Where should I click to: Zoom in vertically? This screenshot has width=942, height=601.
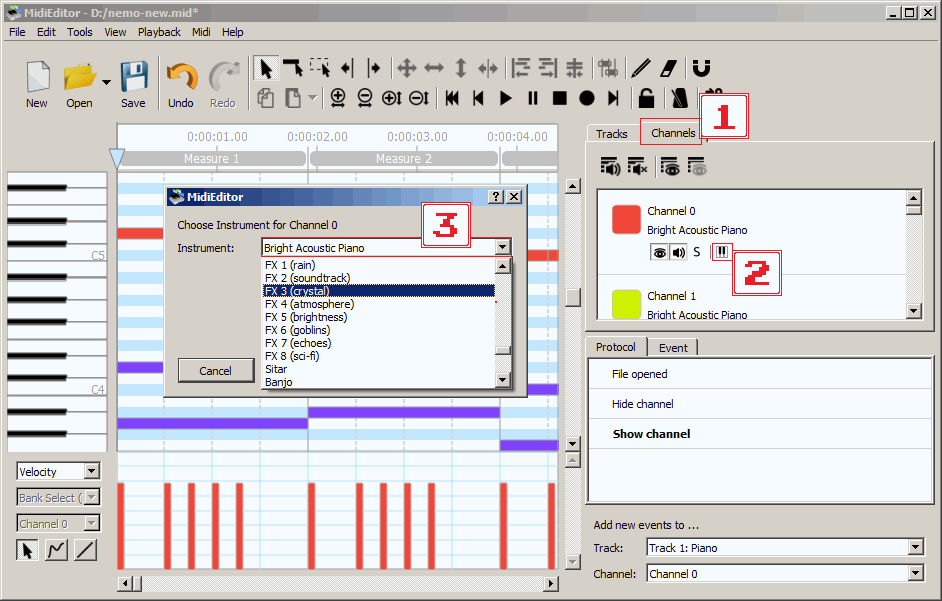click(x=392, y=98)
